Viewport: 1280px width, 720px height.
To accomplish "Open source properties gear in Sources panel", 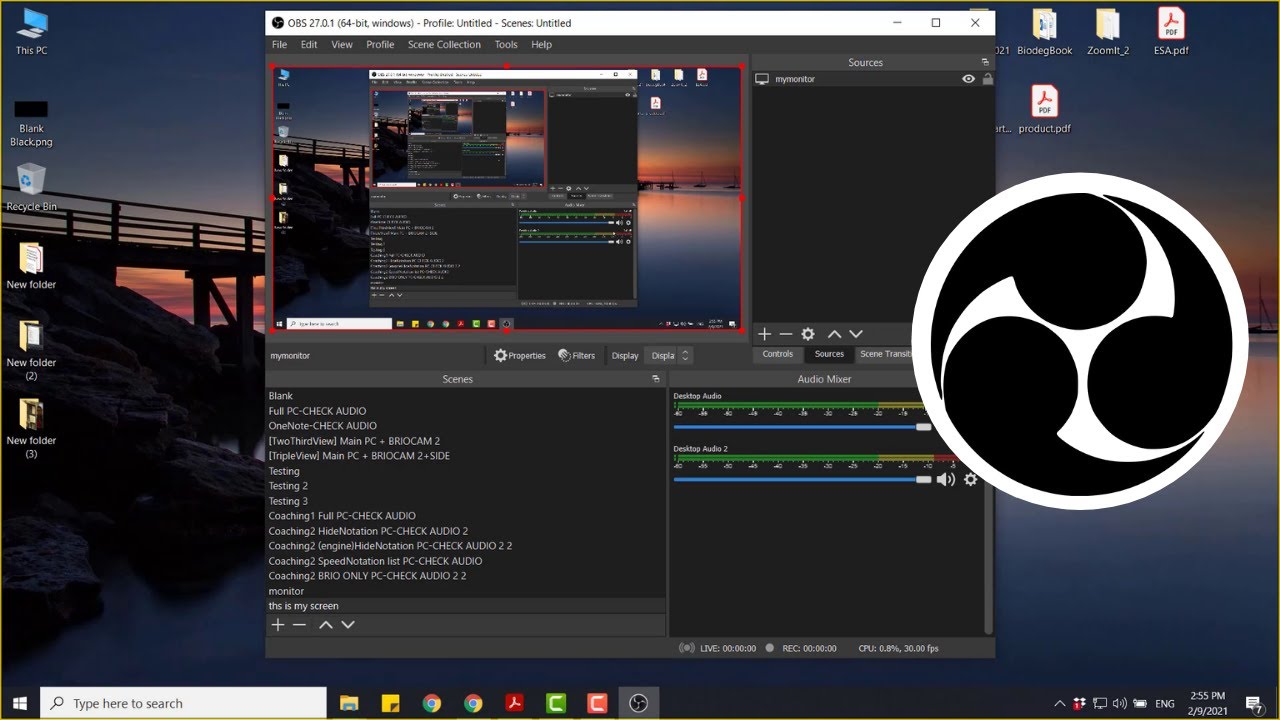I will [x=808, y=334].
